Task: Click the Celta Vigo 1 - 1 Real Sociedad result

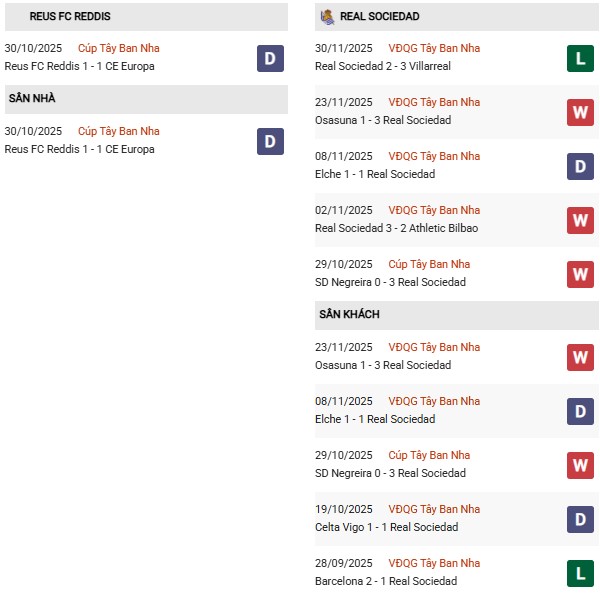Action: coord(386,527)
